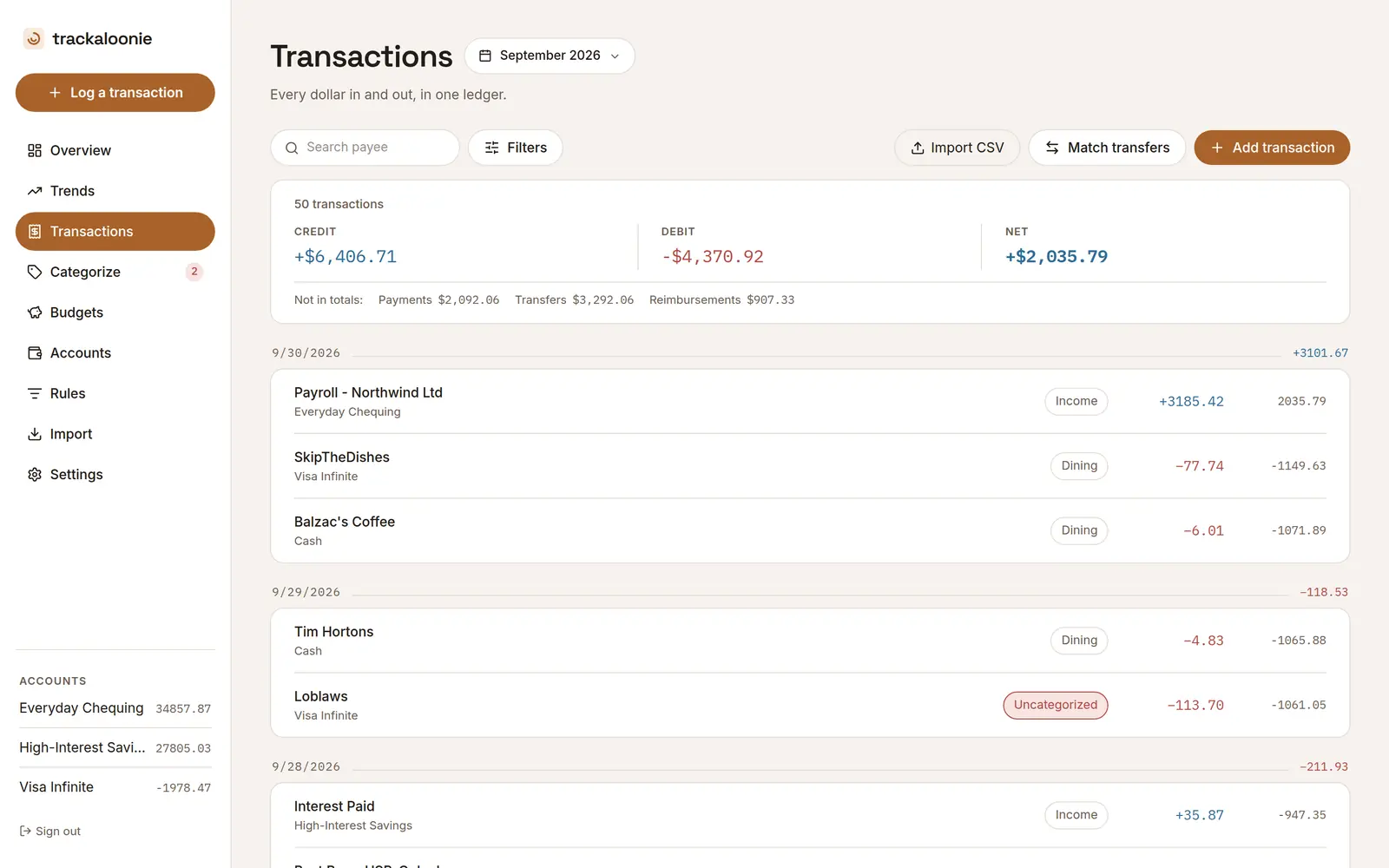The height and width of the screenshot is (868, 1389).
Task: Click the Rules filter-lines icon
Action: pos(35,393)
